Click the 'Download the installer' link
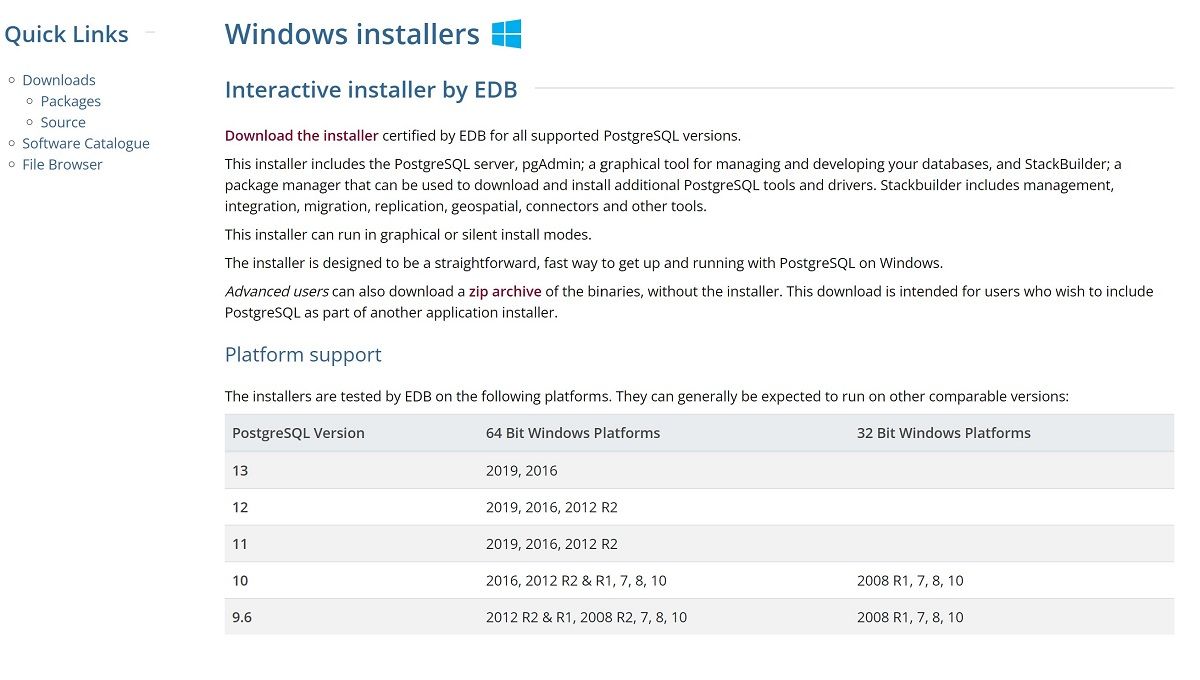Image resolution: width=1200 pixels, height=680 pixels. (301, 136)
